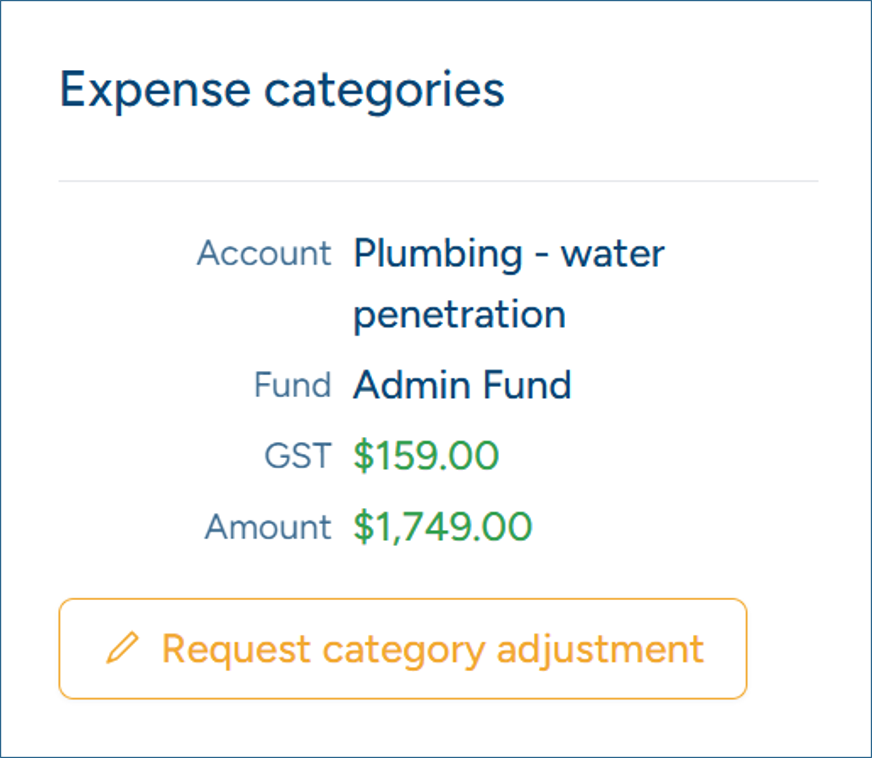Screen dimensions: 872x758
Task: Click the word Plumbing in account value
Action: (438, 255)
